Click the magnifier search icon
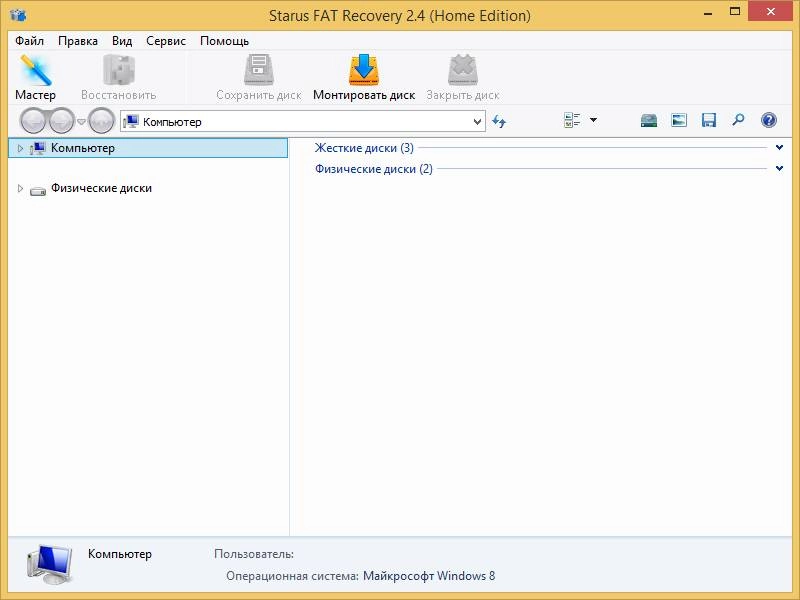This screenshot has height=600, width=800. coord(738,120)
